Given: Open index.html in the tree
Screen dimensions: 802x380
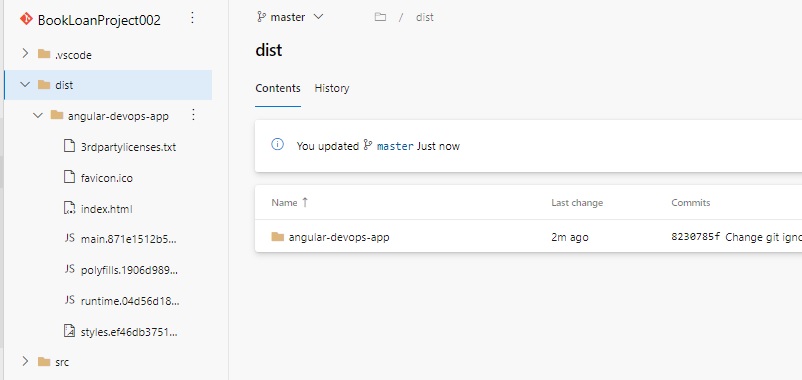Looking at the screenshot, I should [107, 209].
